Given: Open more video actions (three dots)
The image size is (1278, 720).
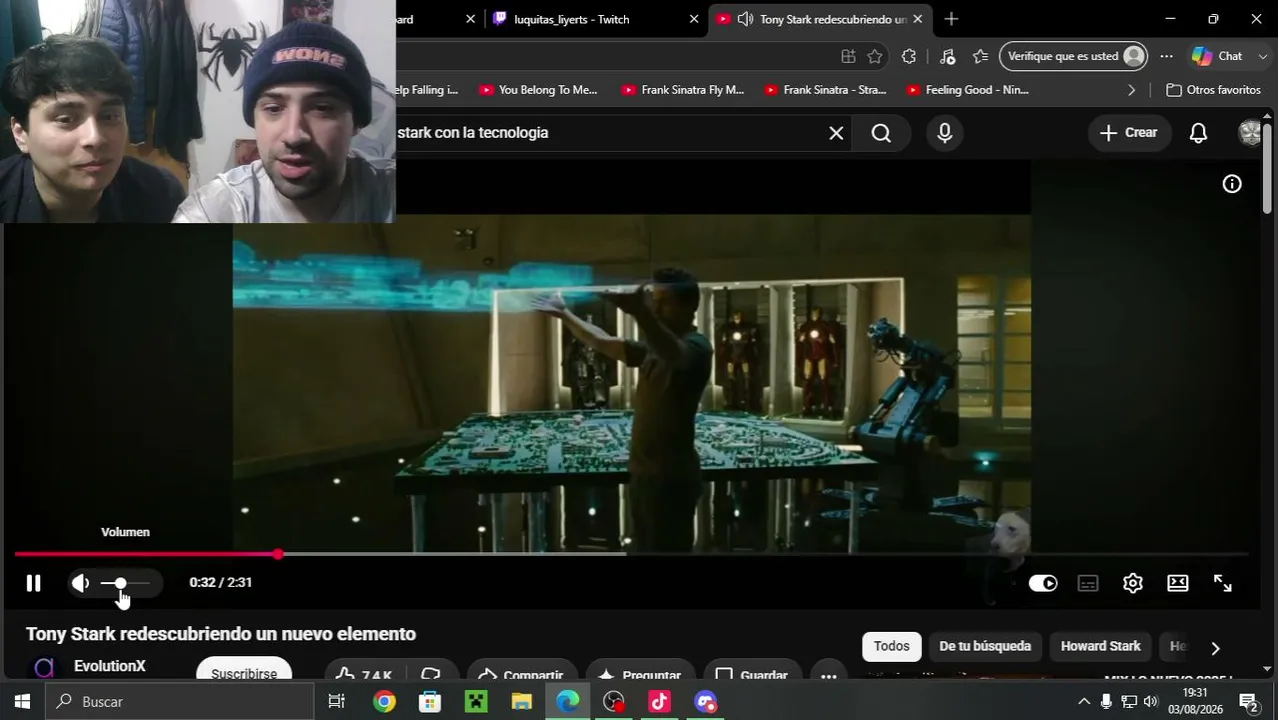Looking at the screenshot, I should (x=829, y=675).
